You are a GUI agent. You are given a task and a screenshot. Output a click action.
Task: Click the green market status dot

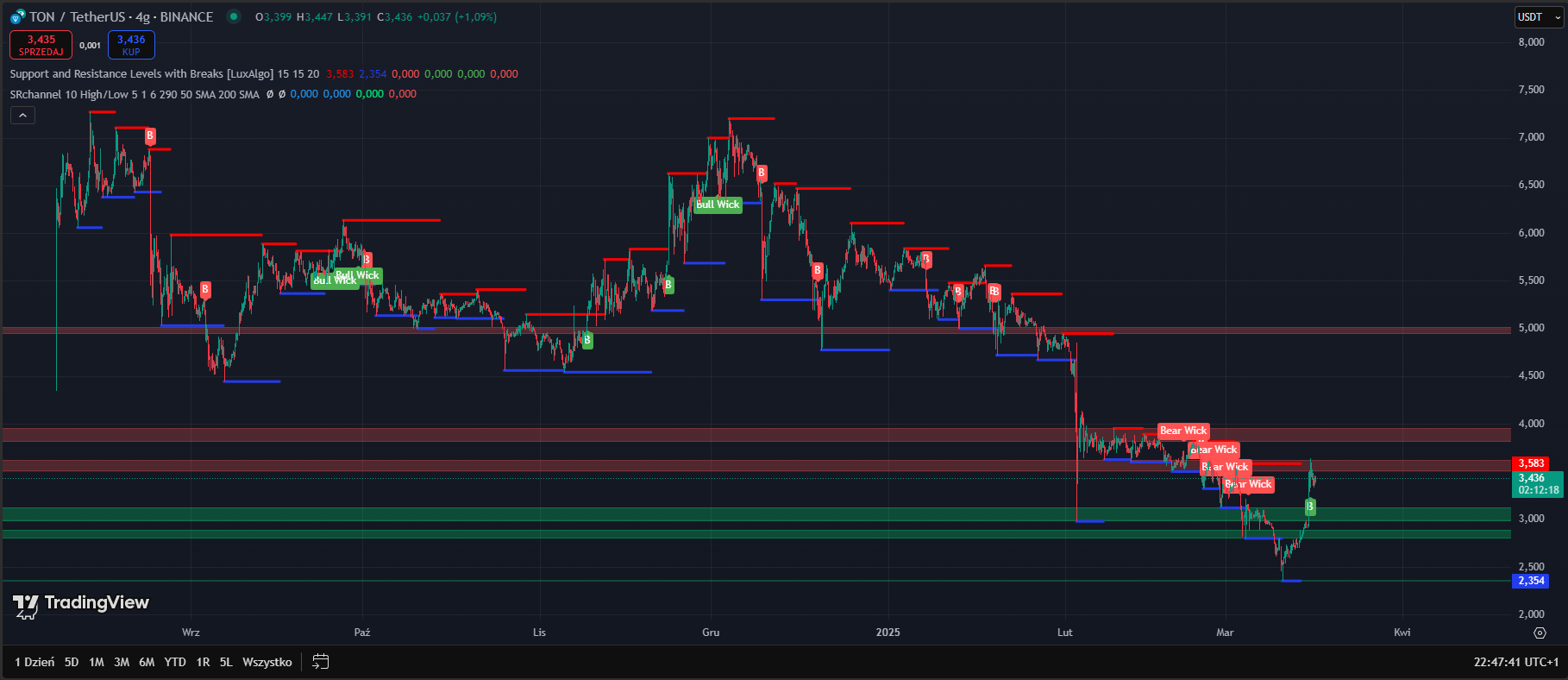[x=233, y=16]
